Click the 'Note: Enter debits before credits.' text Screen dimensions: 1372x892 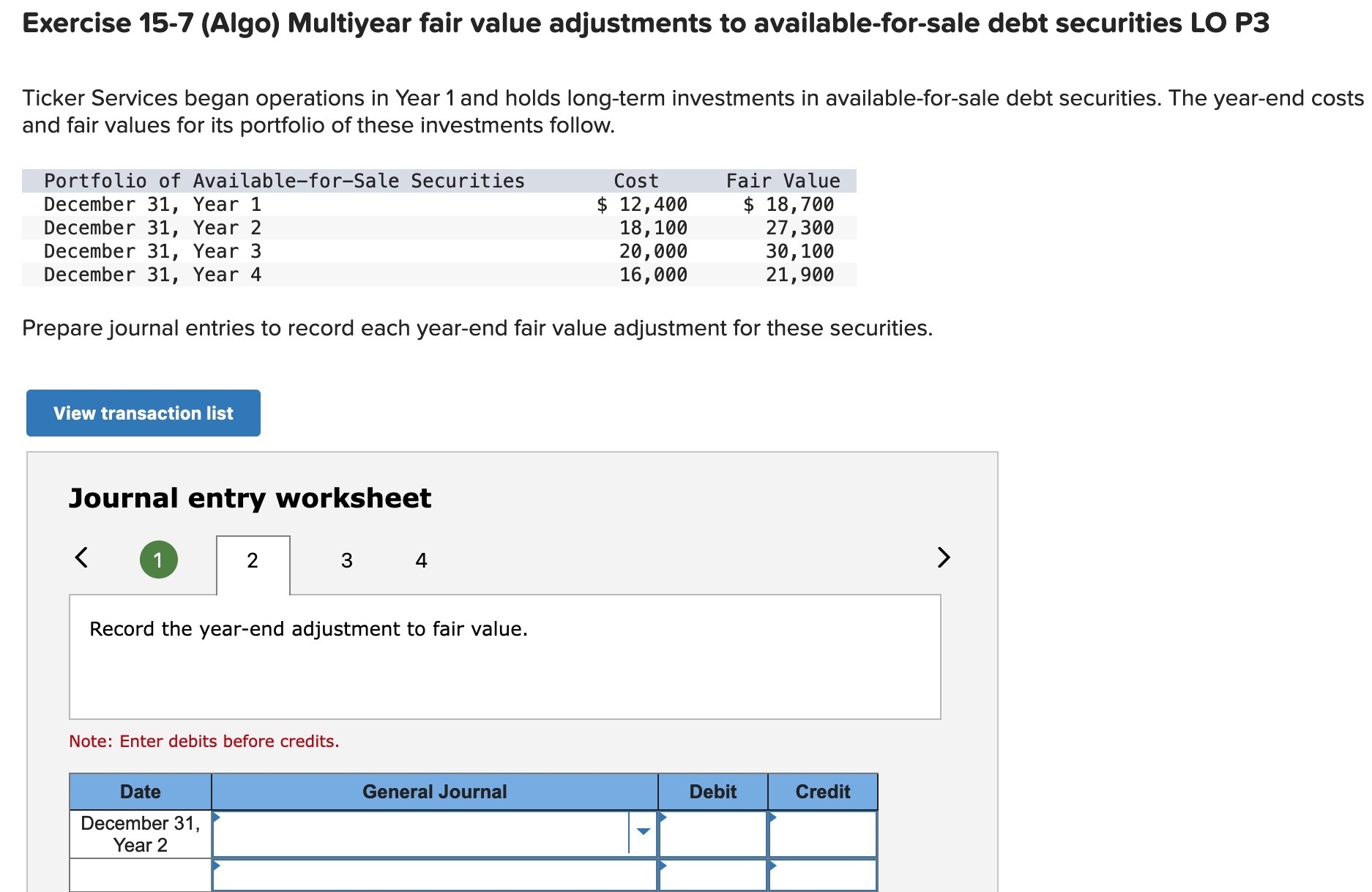(204, 741)
